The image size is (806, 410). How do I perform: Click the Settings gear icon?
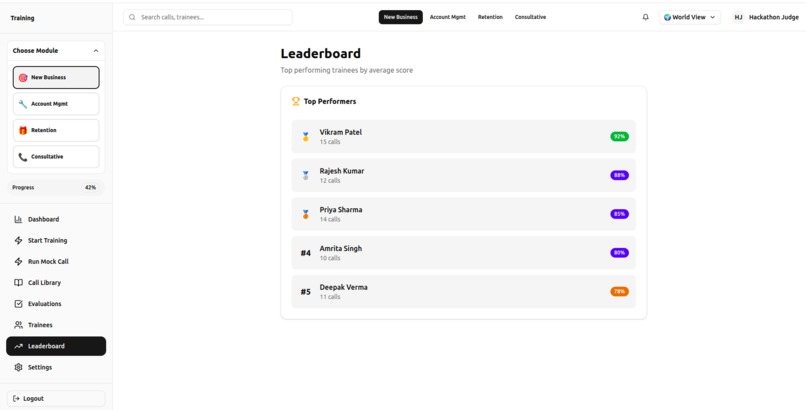[18, 367]
